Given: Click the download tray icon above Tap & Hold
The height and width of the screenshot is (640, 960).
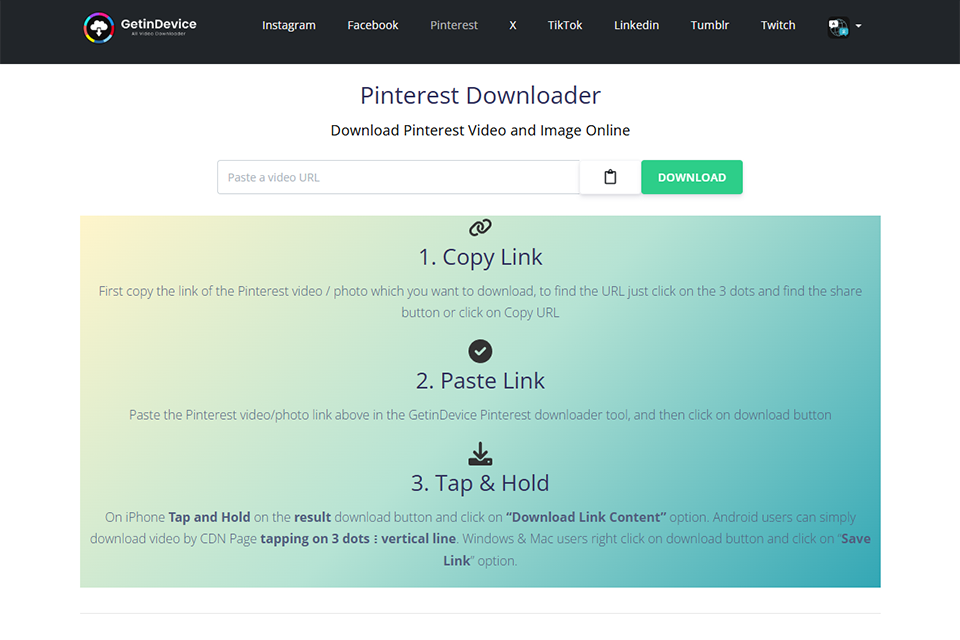Looking at the screenshot, I should pyautogui.click(x=480, y=454).
